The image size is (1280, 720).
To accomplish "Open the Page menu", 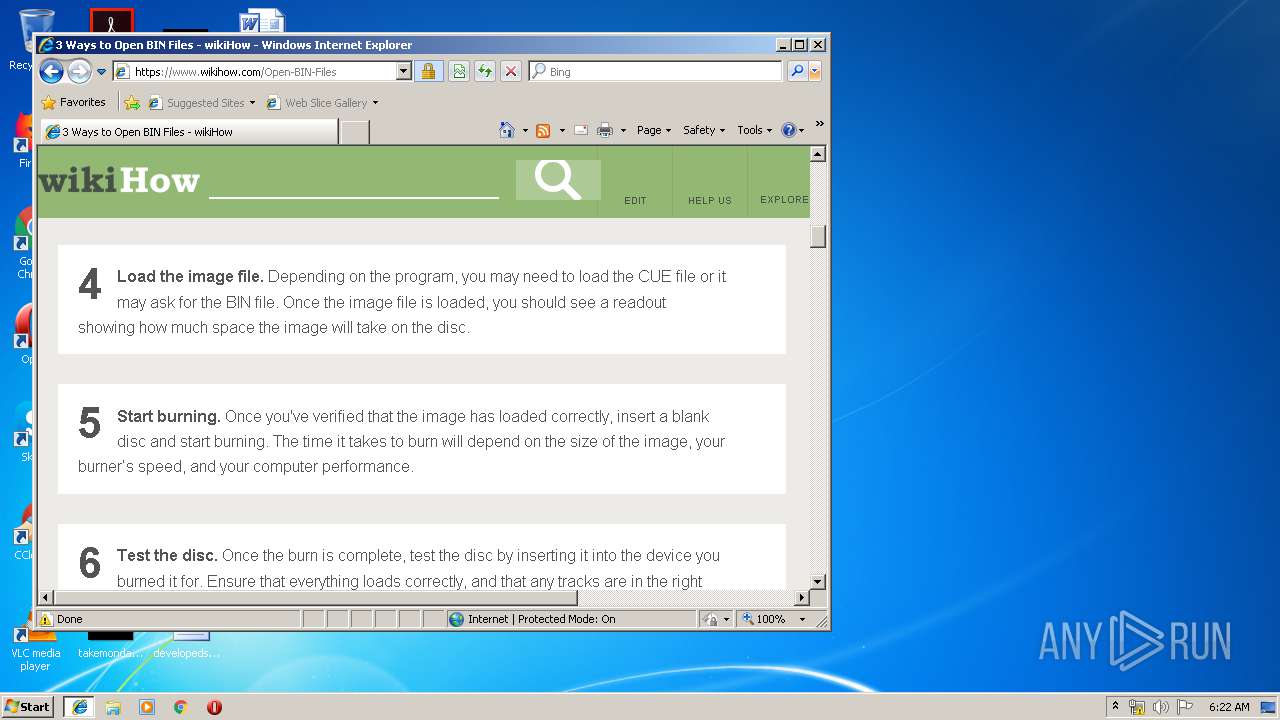I will coord(654,130).
